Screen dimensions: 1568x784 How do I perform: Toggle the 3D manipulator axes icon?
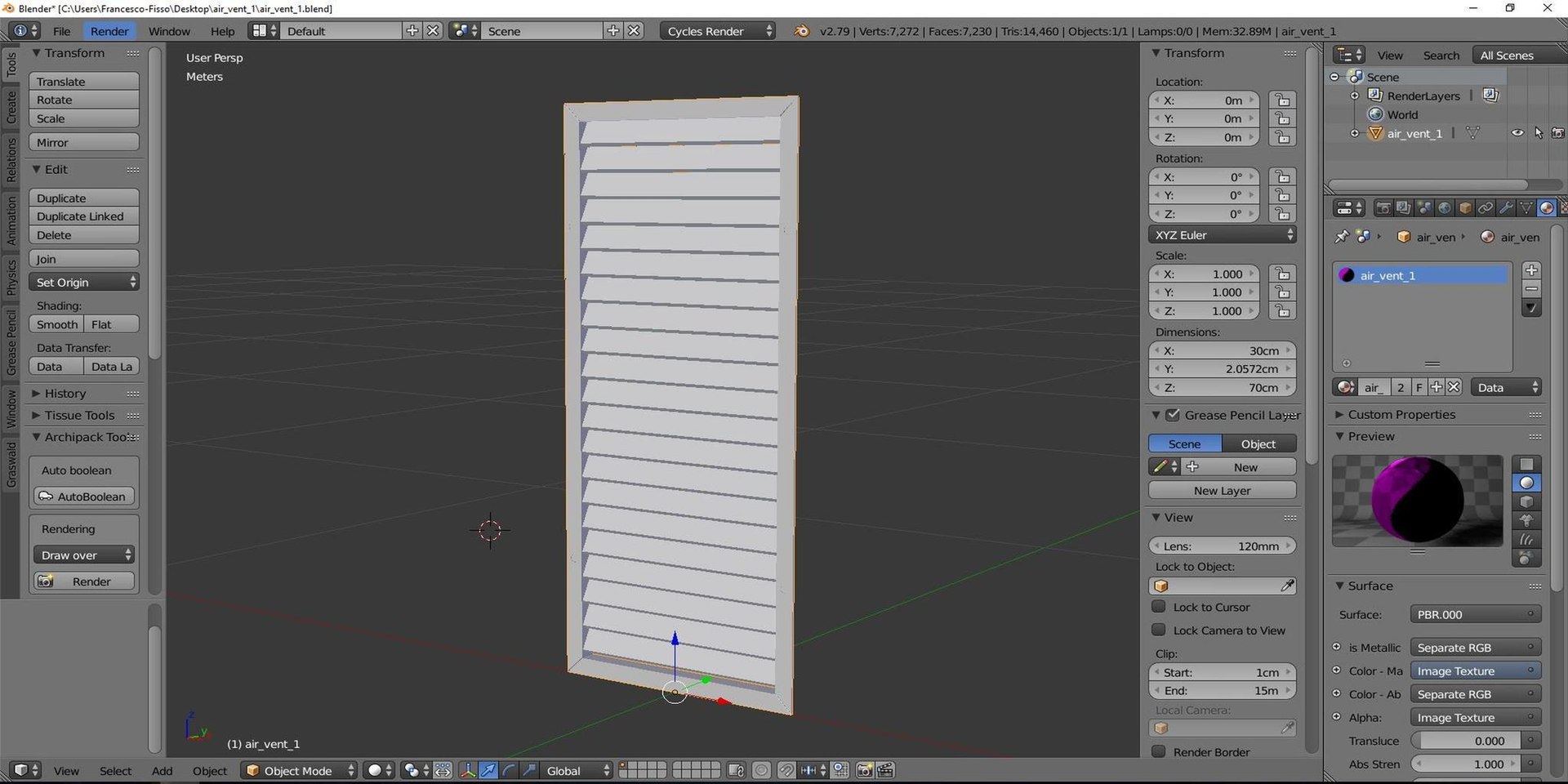pos(468,770)
